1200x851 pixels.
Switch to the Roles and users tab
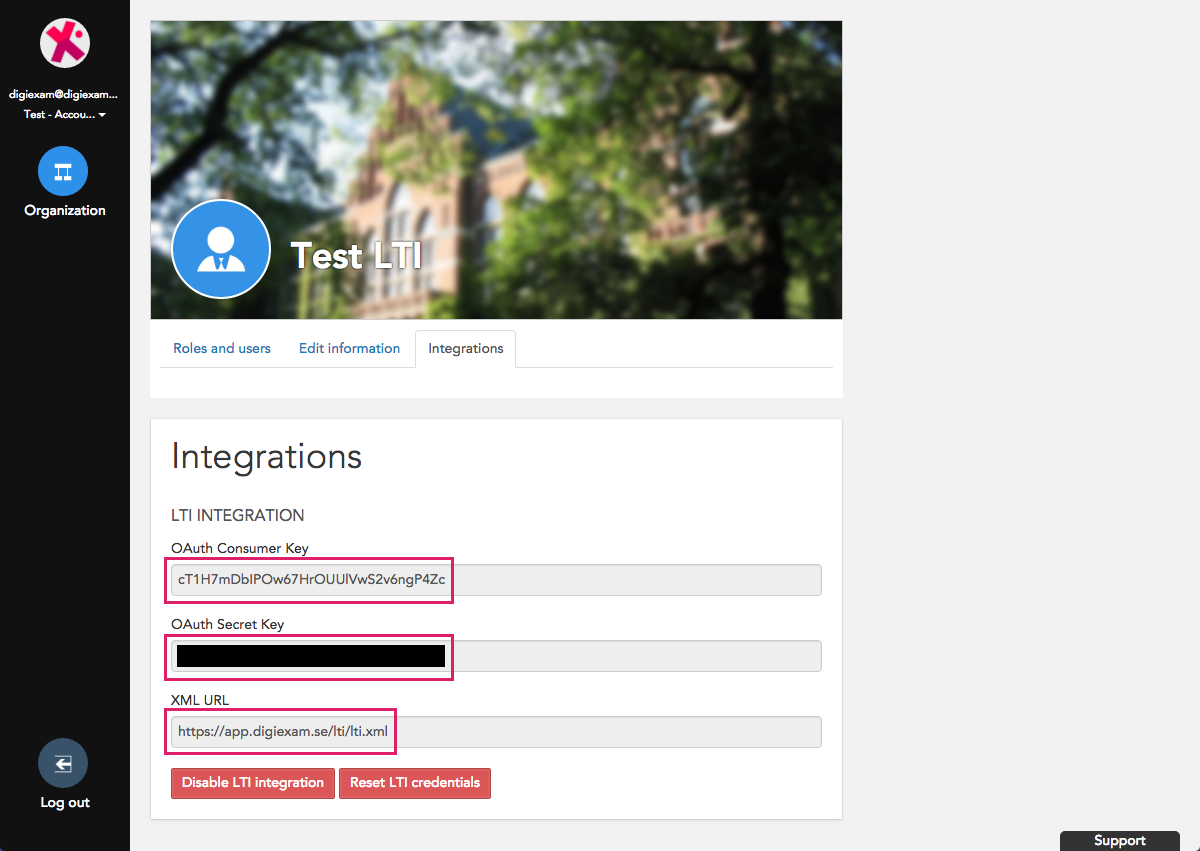point(222,348)
